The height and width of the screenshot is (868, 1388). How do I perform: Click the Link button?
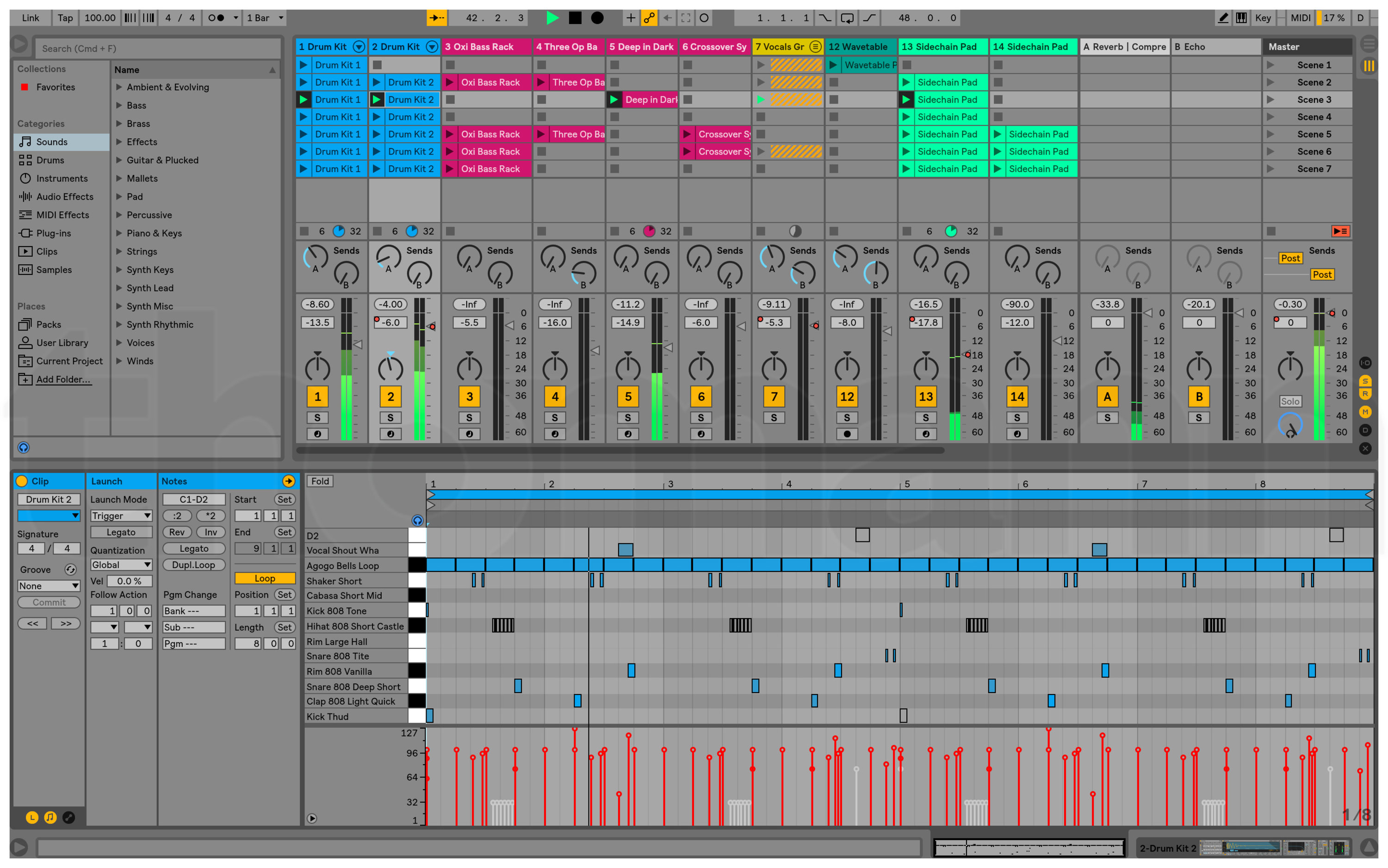tap(31, 18)
